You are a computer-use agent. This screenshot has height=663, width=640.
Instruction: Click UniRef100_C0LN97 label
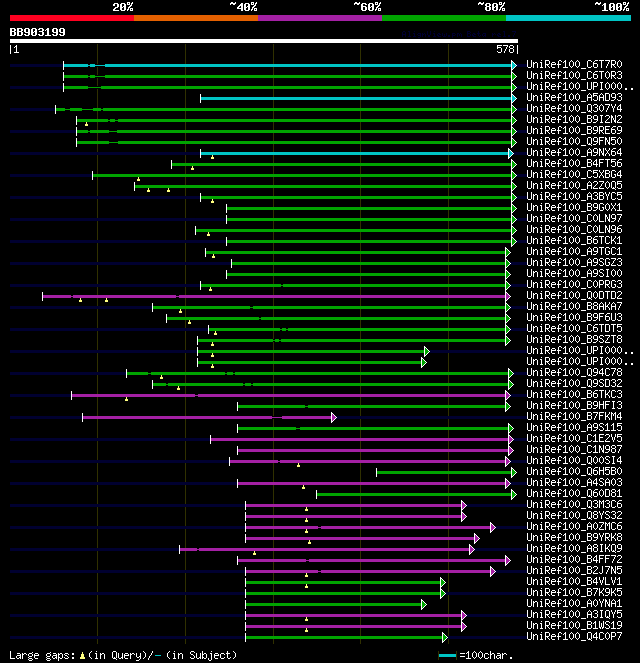pos(574,218)
